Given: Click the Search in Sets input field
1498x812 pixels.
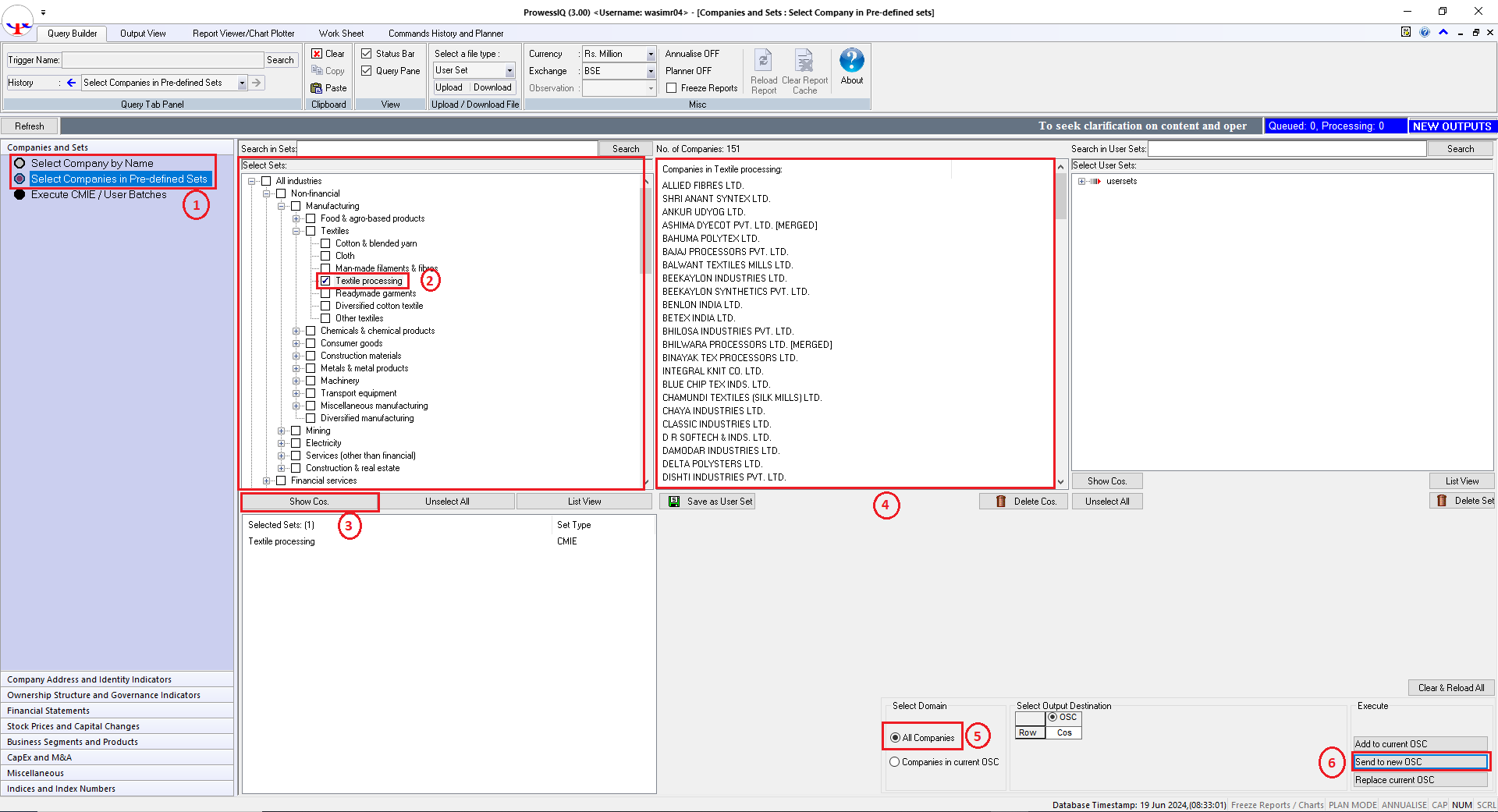Looking at the screenshot, I should (x=447, y=149).
